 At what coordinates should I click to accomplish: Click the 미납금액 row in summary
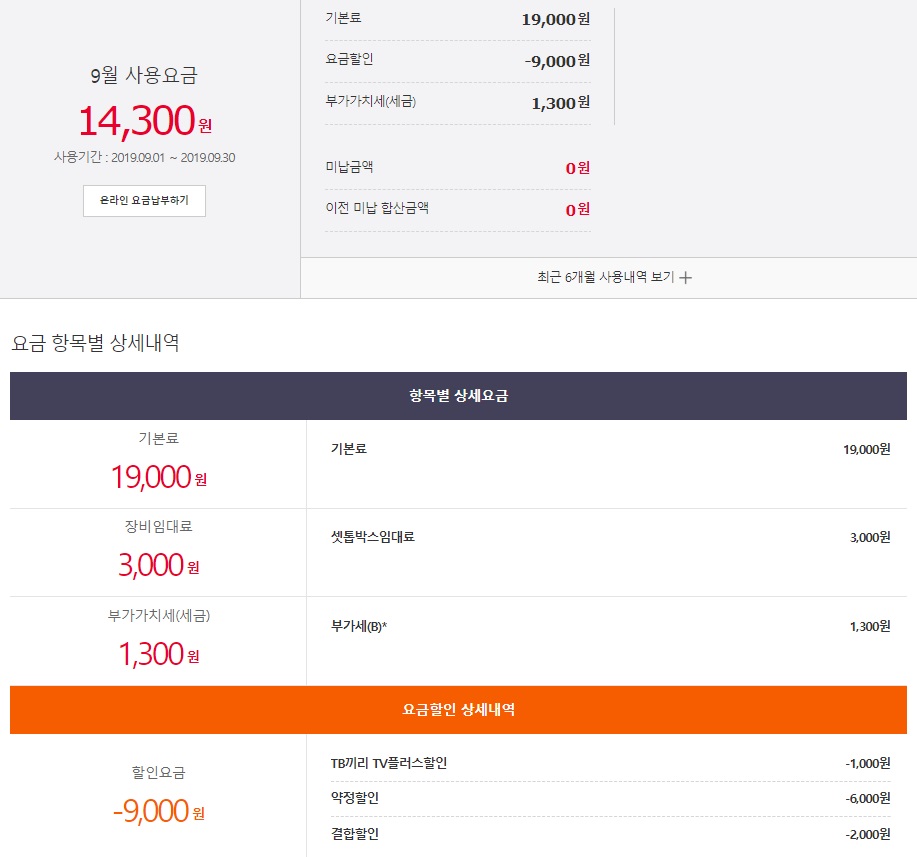350,167
